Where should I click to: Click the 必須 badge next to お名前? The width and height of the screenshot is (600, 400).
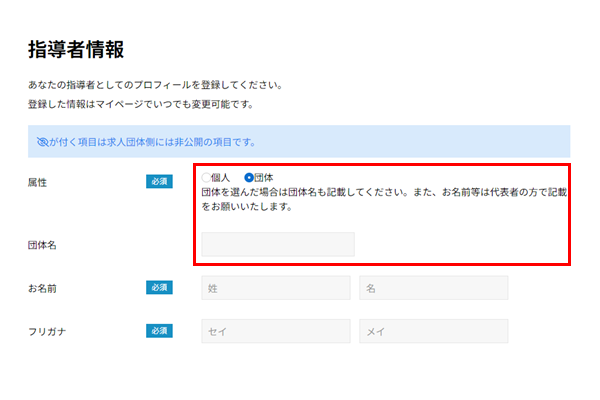[159, 287]
